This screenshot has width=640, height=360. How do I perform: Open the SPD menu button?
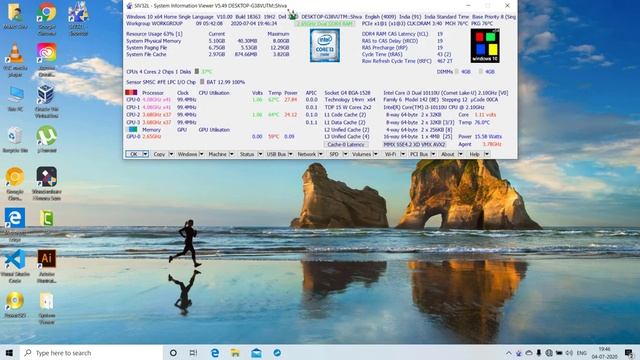coord(334,154)
